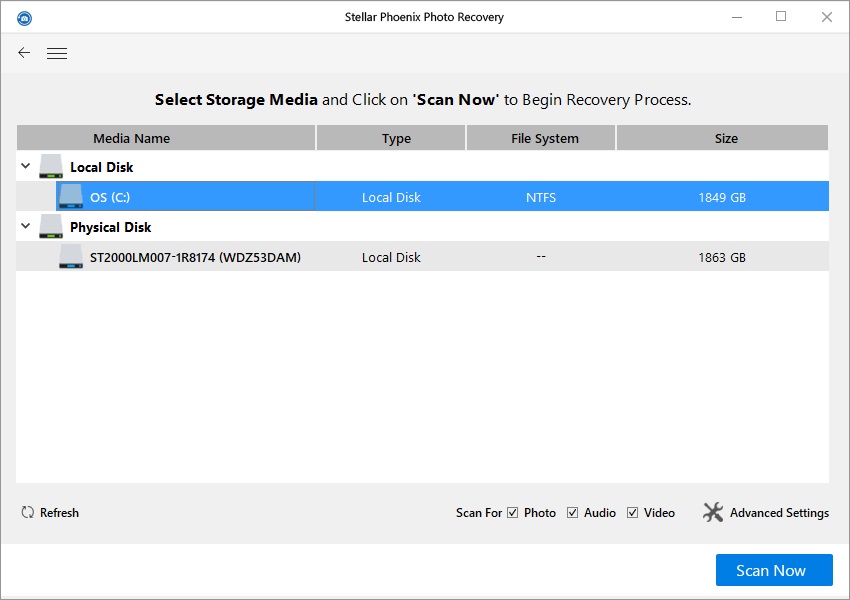Click the back arrow icon
The width and height of the screenshot is (850, 600).
coord(23,52)
